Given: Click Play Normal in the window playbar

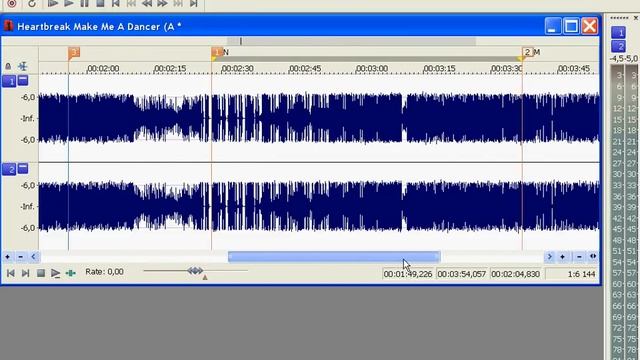Looking at the screenshot, I should (56, 273).
